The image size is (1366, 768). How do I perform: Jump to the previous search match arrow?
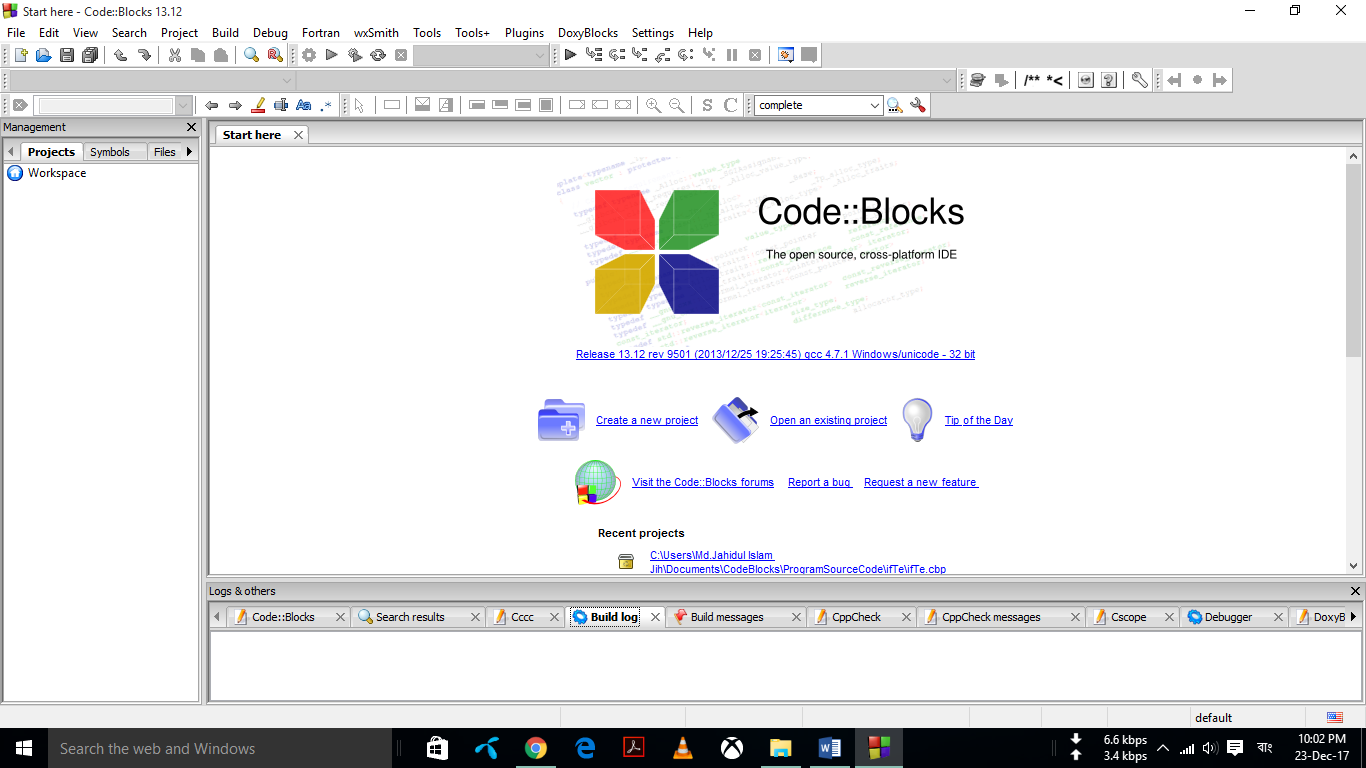(x=212, y=105)
